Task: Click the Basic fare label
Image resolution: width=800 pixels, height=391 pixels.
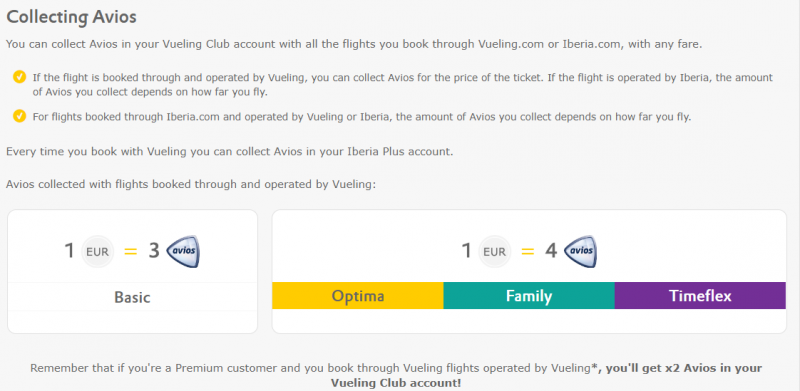Action: 132,297
